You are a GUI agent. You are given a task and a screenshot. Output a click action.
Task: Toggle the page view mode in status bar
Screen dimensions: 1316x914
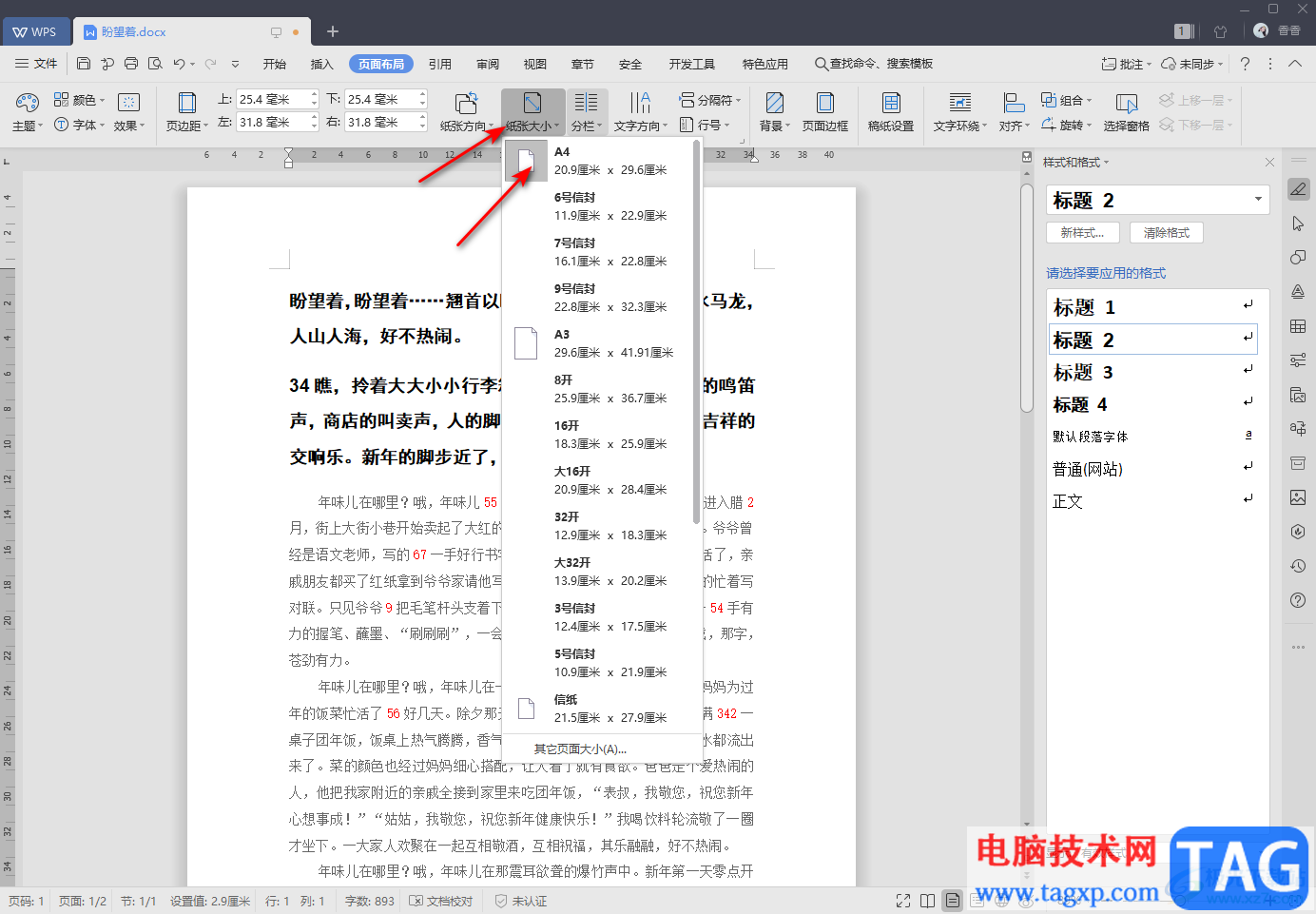(x=952, y=901)
